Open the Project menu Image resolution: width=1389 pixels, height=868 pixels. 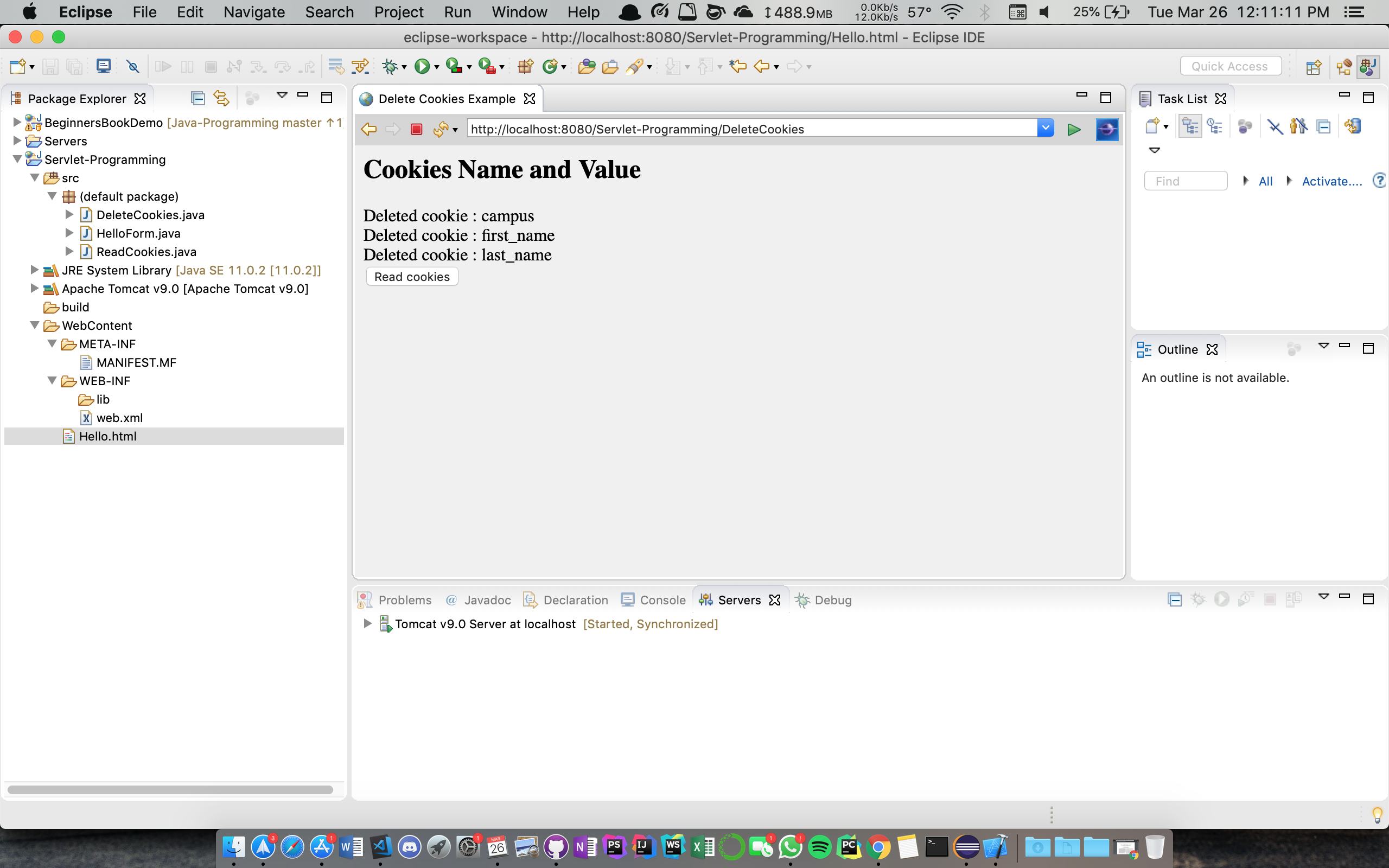tap(398, 12)
